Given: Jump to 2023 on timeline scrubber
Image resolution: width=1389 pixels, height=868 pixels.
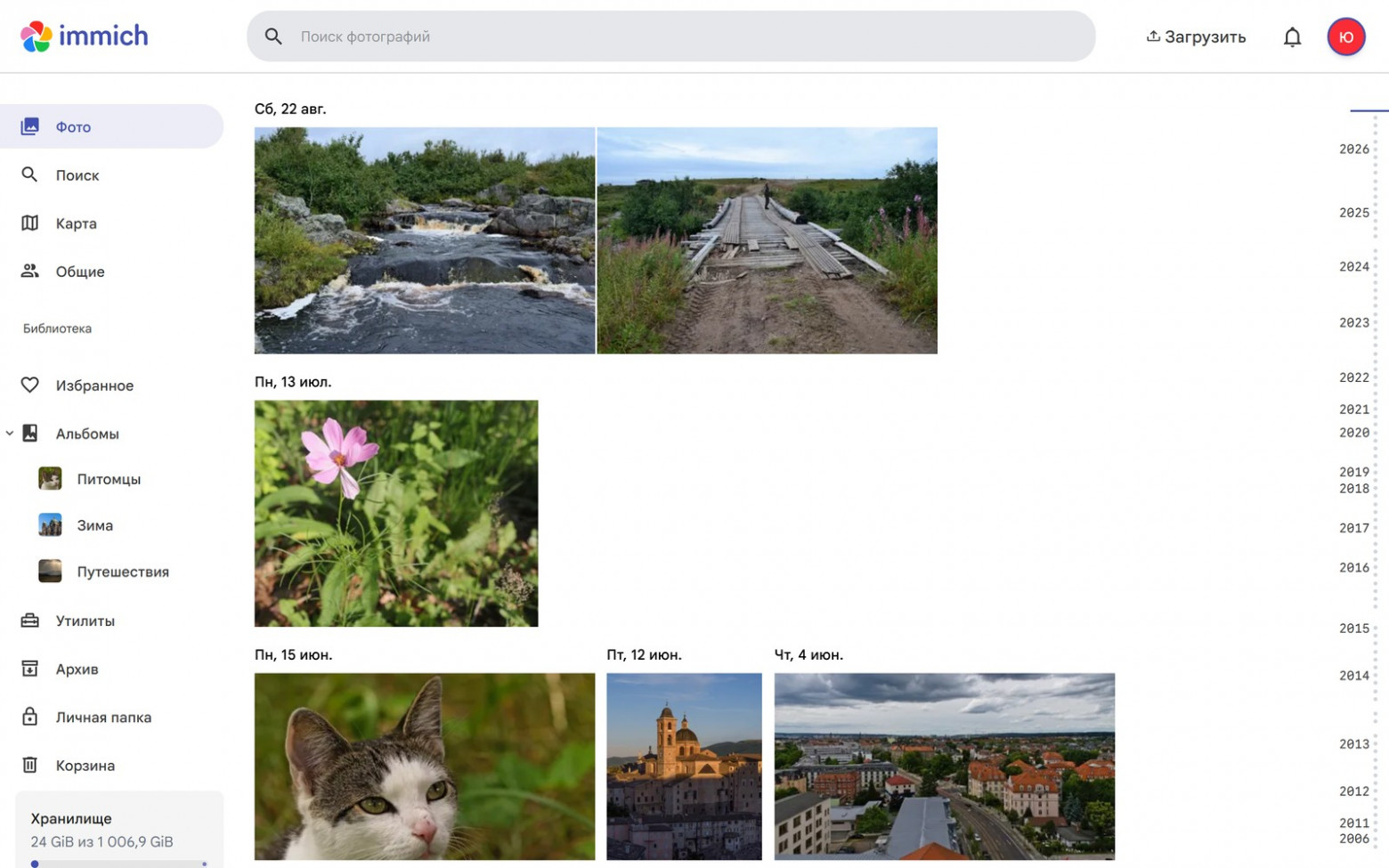Looking at the screenshot, I should [x=1354, y=322].
